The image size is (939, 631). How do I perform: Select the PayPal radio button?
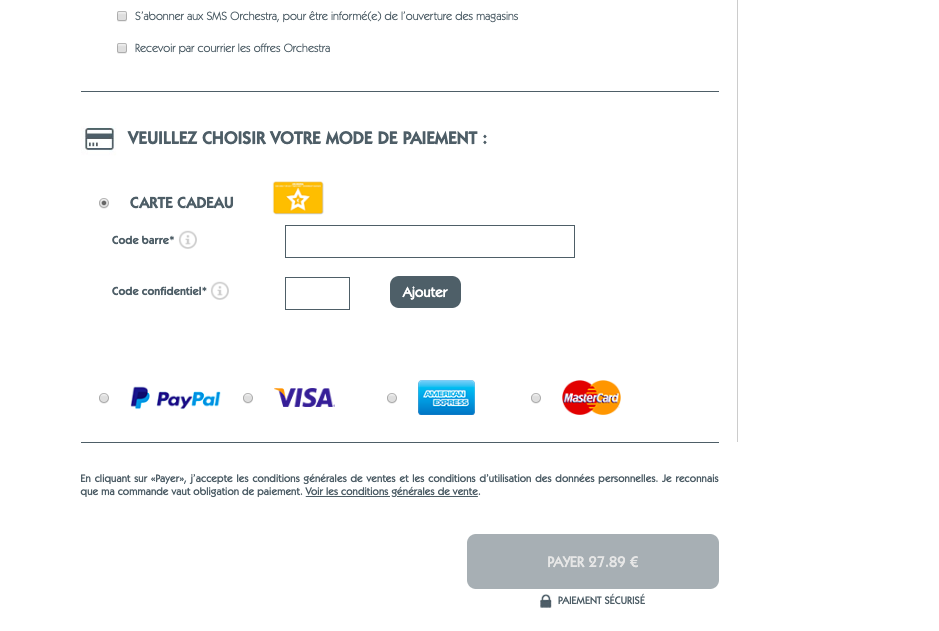click(104, 398)
